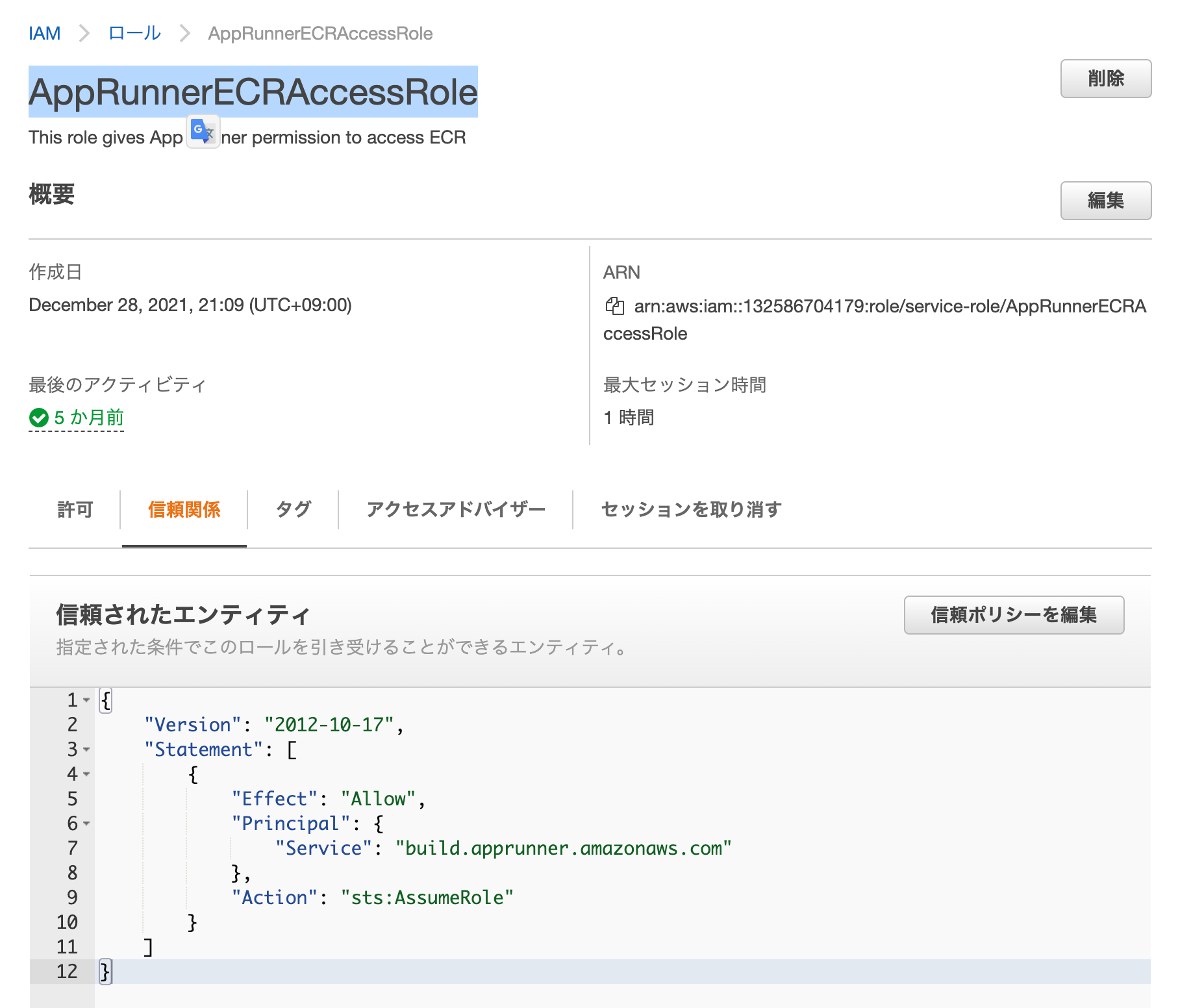Select the 信頼関係 tab
1191x1008 pixels.
(x=184, y=510)
